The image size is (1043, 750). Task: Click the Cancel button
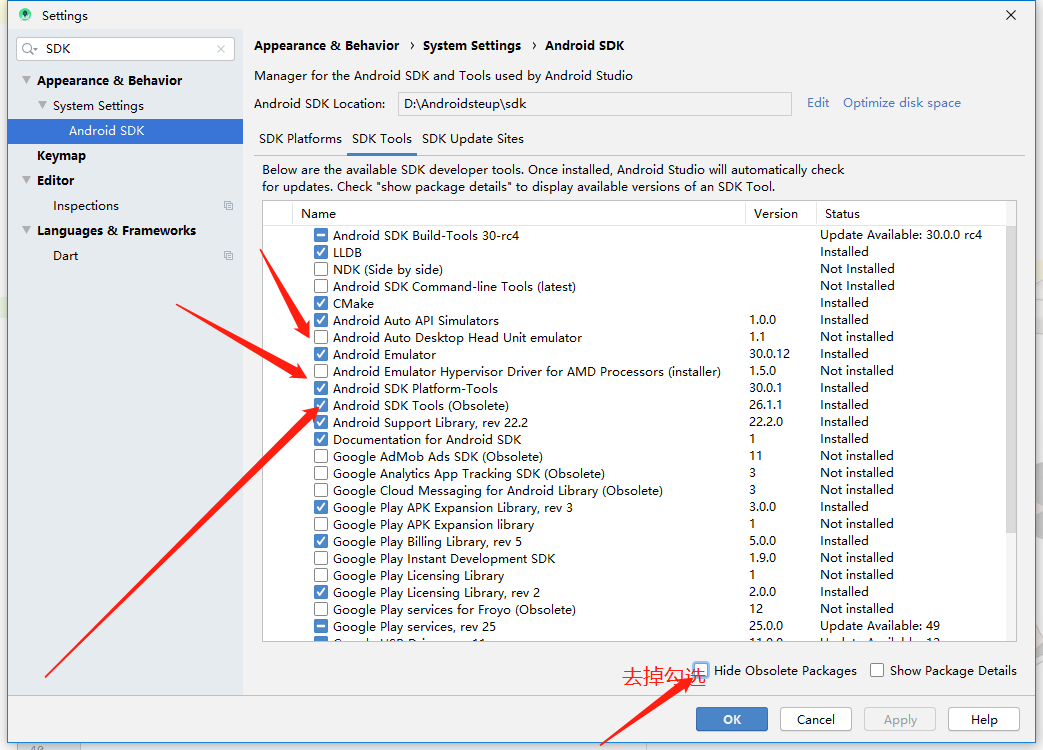tap(816, 719)
